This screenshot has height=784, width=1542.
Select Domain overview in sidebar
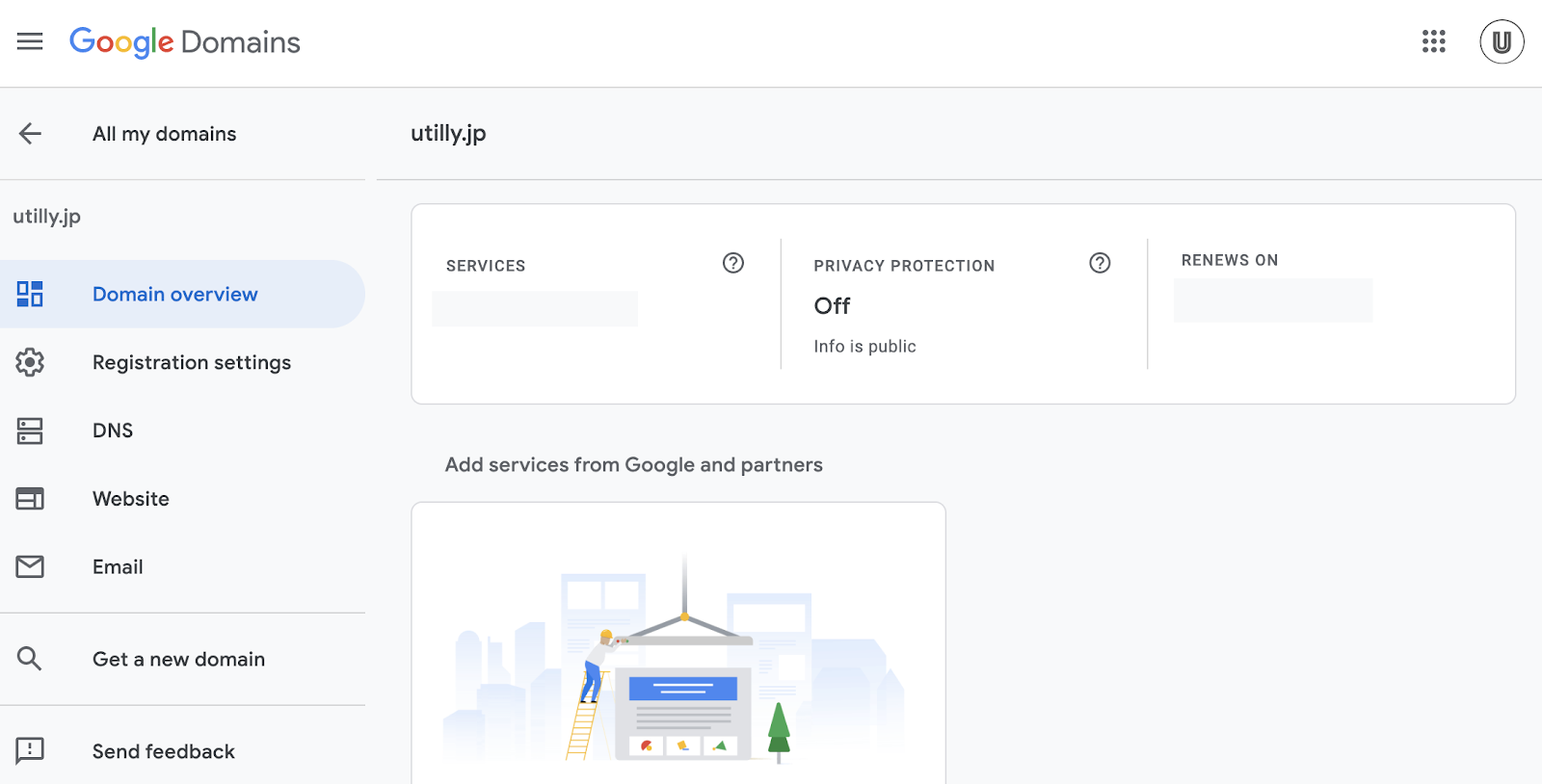click(182, 294)
